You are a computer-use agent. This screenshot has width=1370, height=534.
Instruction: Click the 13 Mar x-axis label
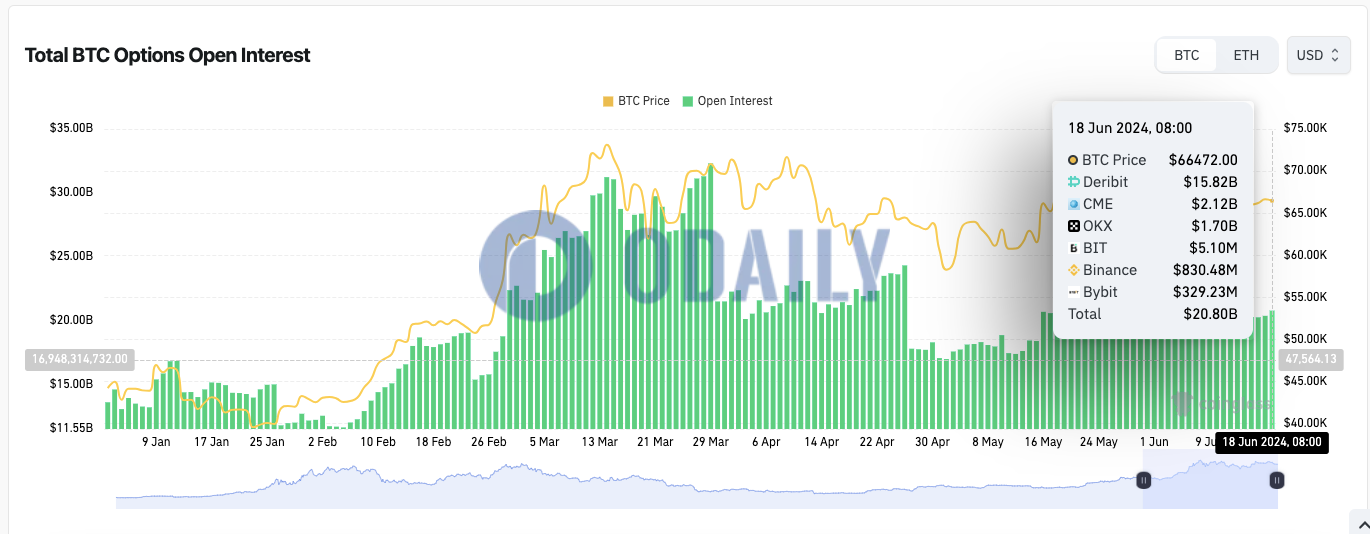[602, 441]
